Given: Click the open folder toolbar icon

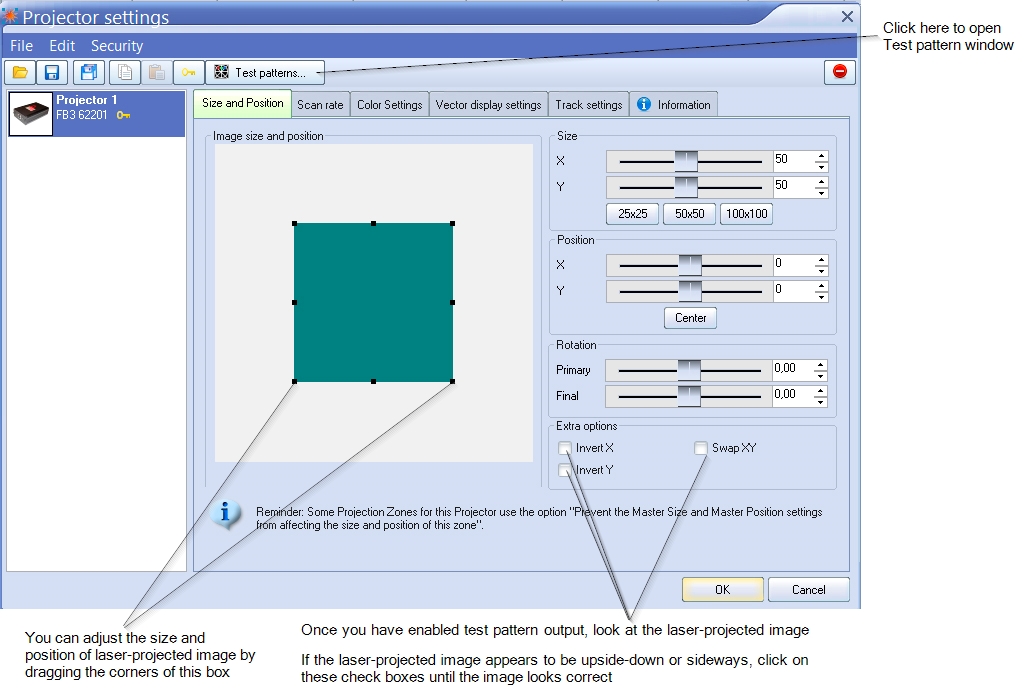Looking at the screenshot, I should click(20, 72).
